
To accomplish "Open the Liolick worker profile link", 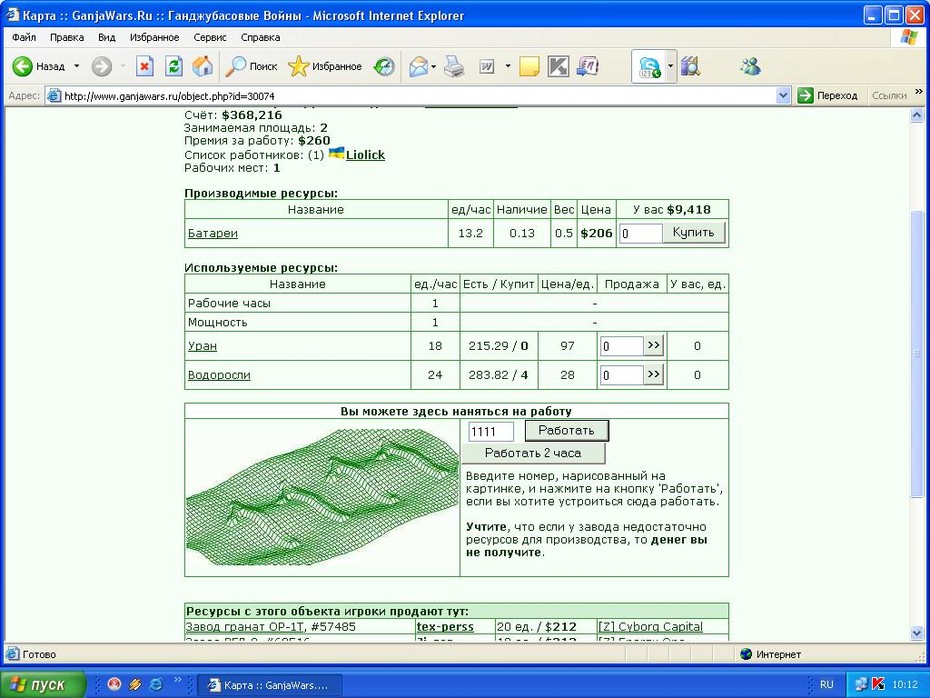I will 365,155.
